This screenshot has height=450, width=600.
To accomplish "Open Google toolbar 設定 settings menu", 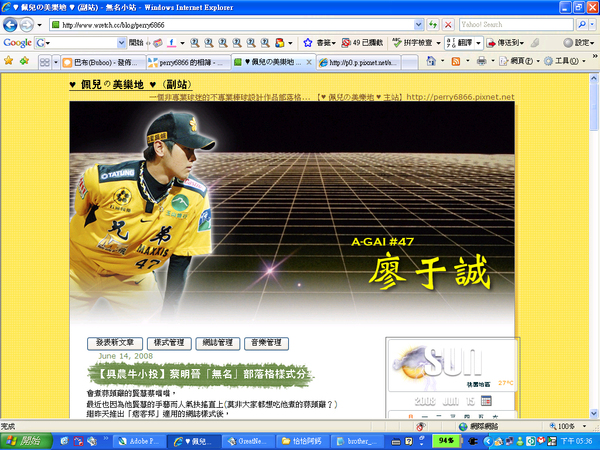I will coord(578,42).
